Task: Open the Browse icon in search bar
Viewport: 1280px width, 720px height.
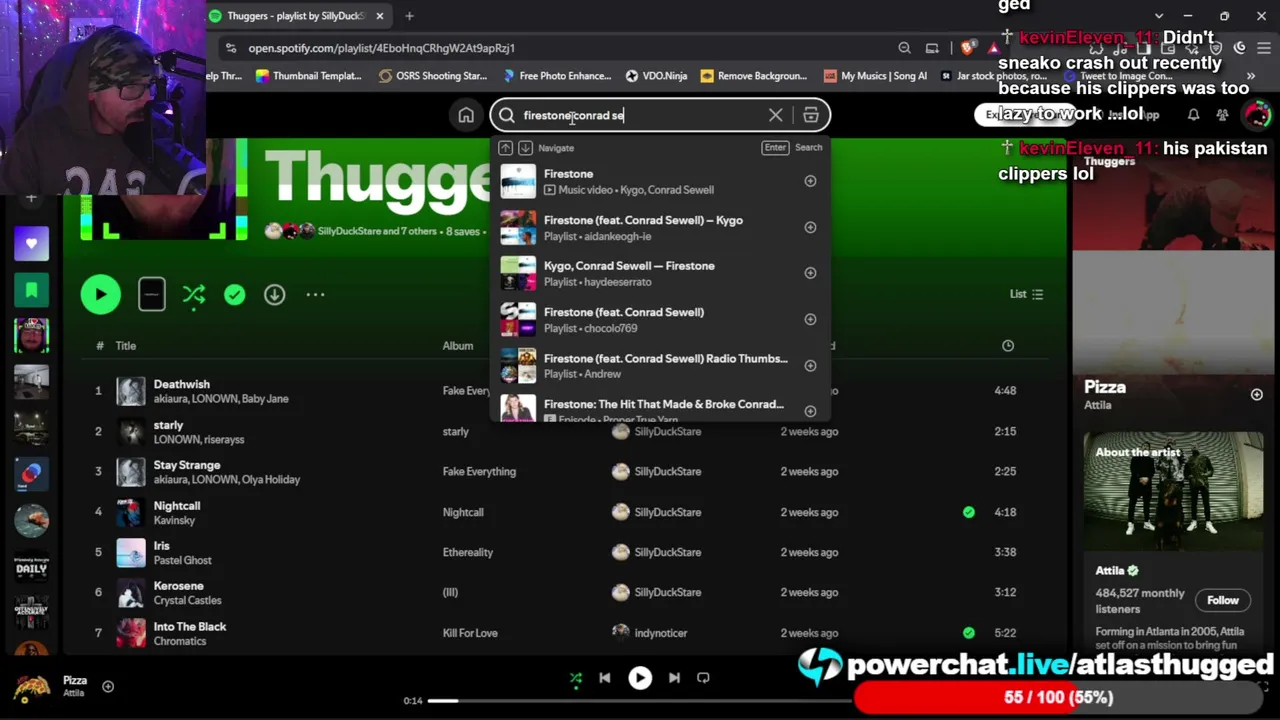Action: point(811,115)
